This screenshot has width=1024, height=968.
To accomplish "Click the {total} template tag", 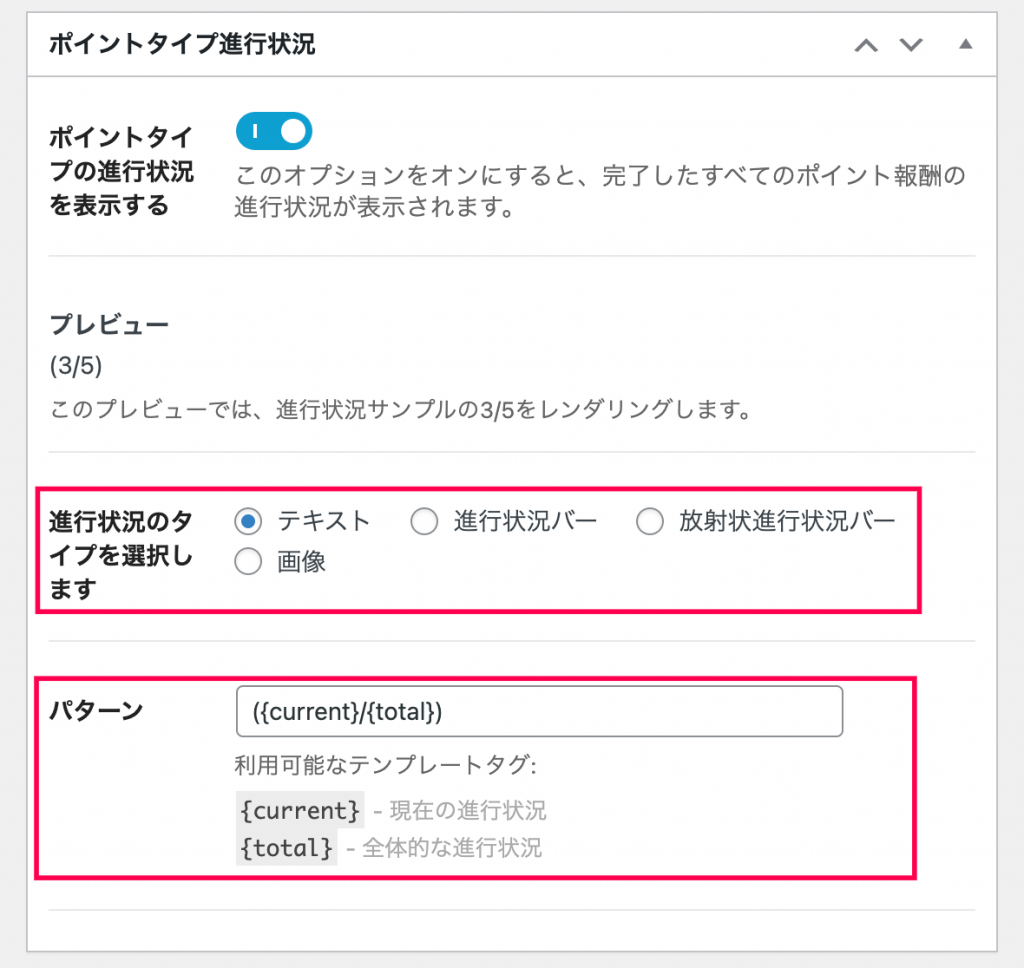I will point(287,848).
